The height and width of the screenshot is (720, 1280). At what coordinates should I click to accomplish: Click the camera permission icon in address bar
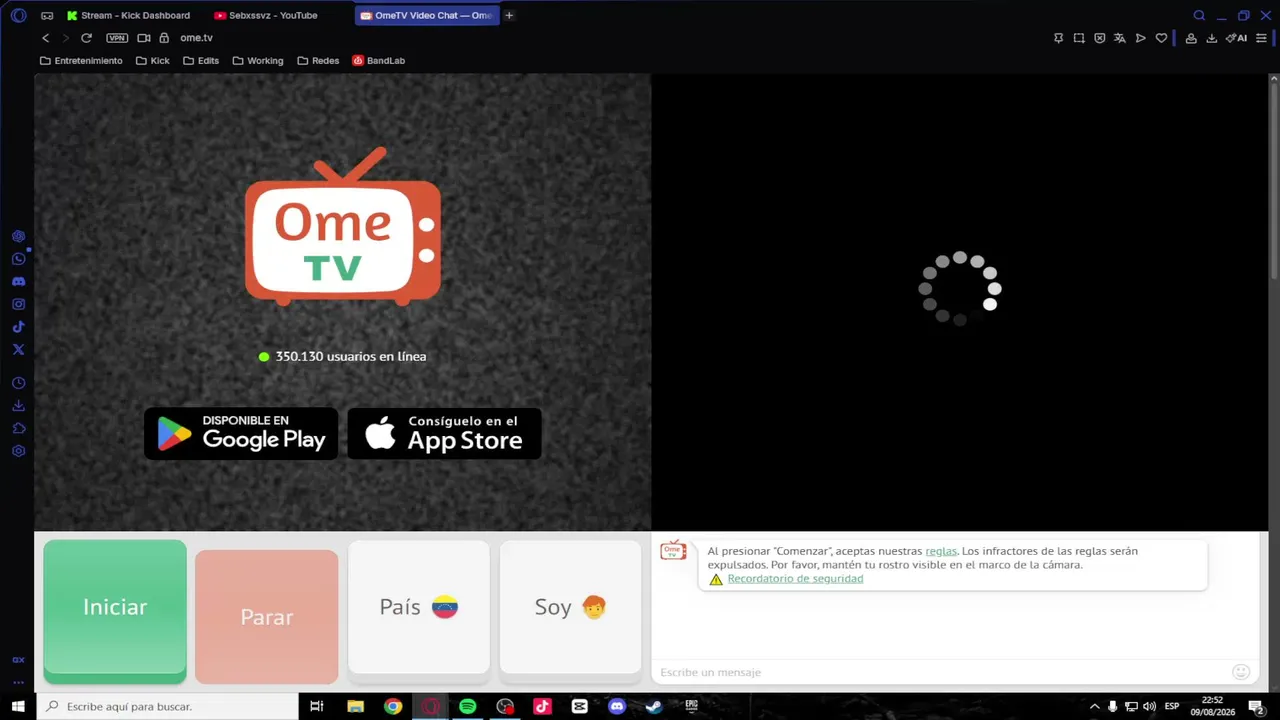tap(144, 38)
